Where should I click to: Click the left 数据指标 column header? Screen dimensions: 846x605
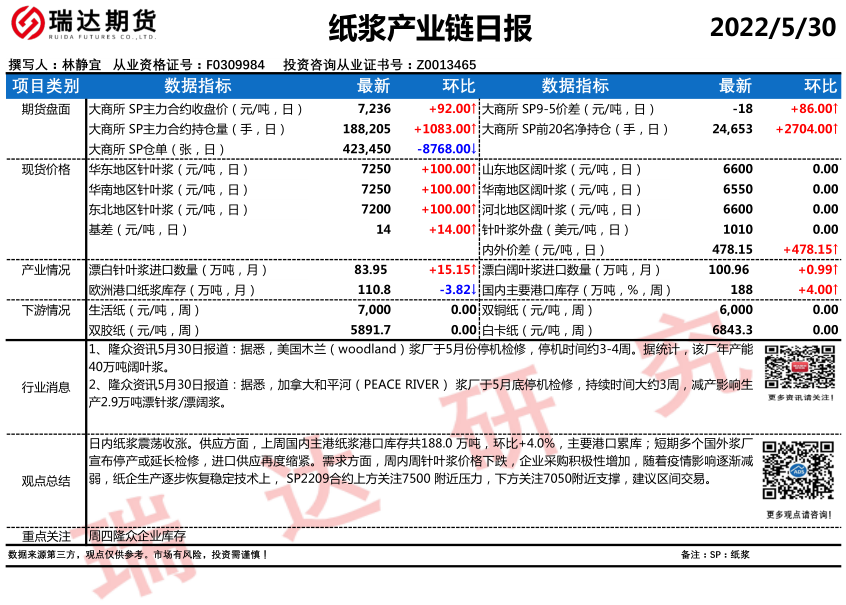pos(198,86)
